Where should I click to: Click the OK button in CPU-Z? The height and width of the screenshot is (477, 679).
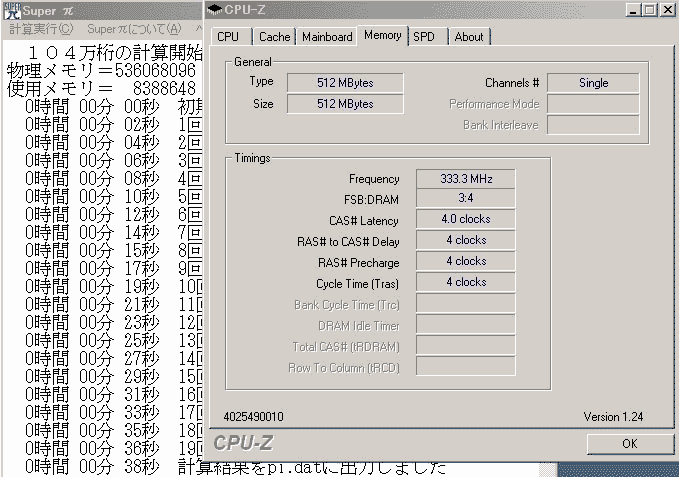click(x=630, y=444)
